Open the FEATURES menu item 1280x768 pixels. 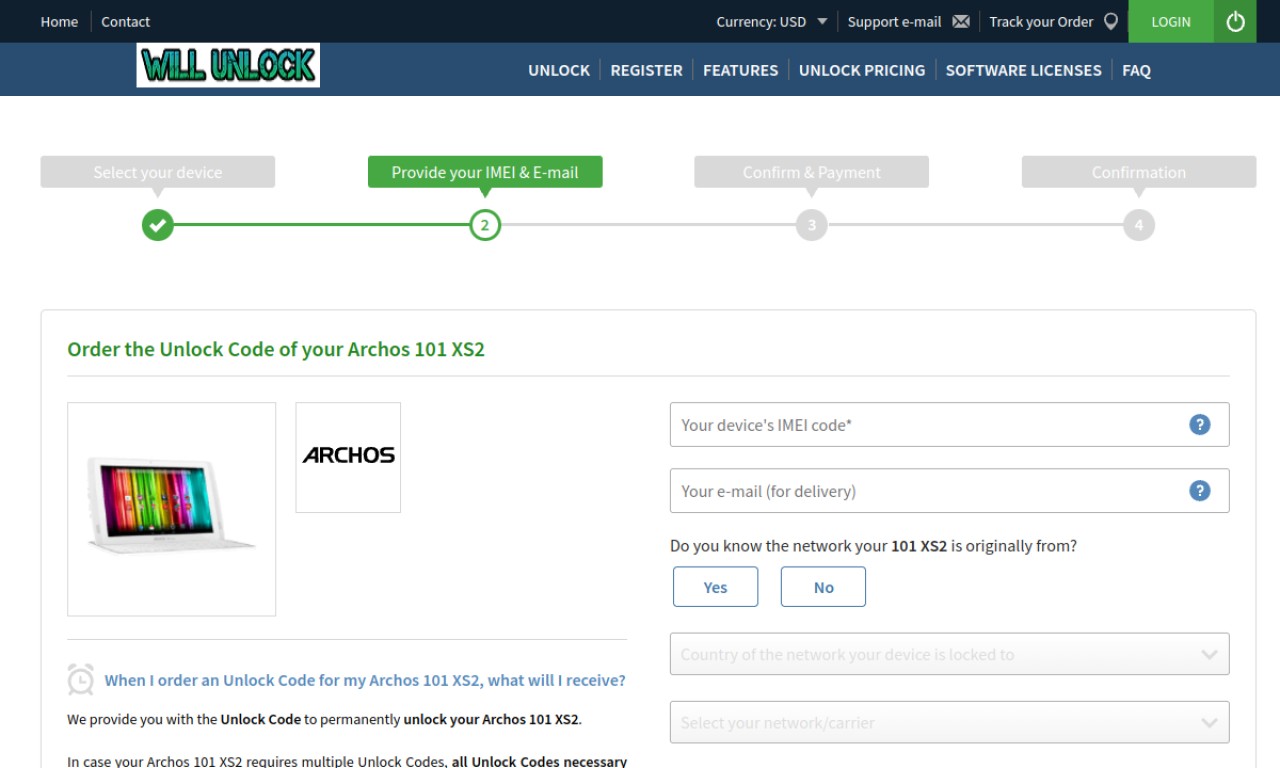740,70
